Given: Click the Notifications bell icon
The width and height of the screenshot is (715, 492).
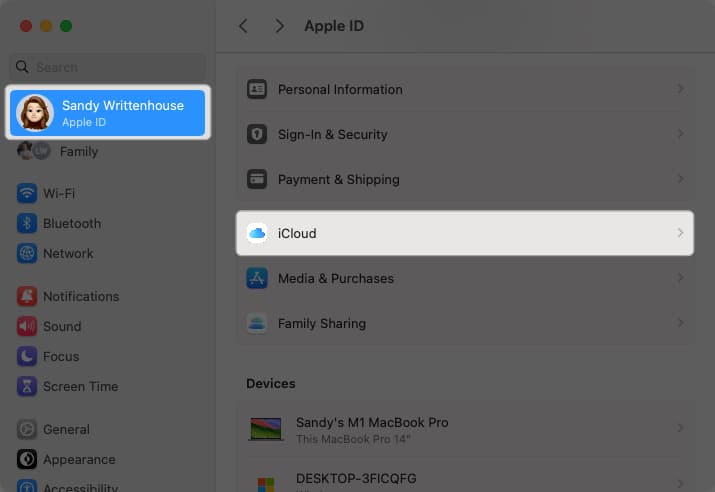Looking at the screenshot, I should coord(27,297).
